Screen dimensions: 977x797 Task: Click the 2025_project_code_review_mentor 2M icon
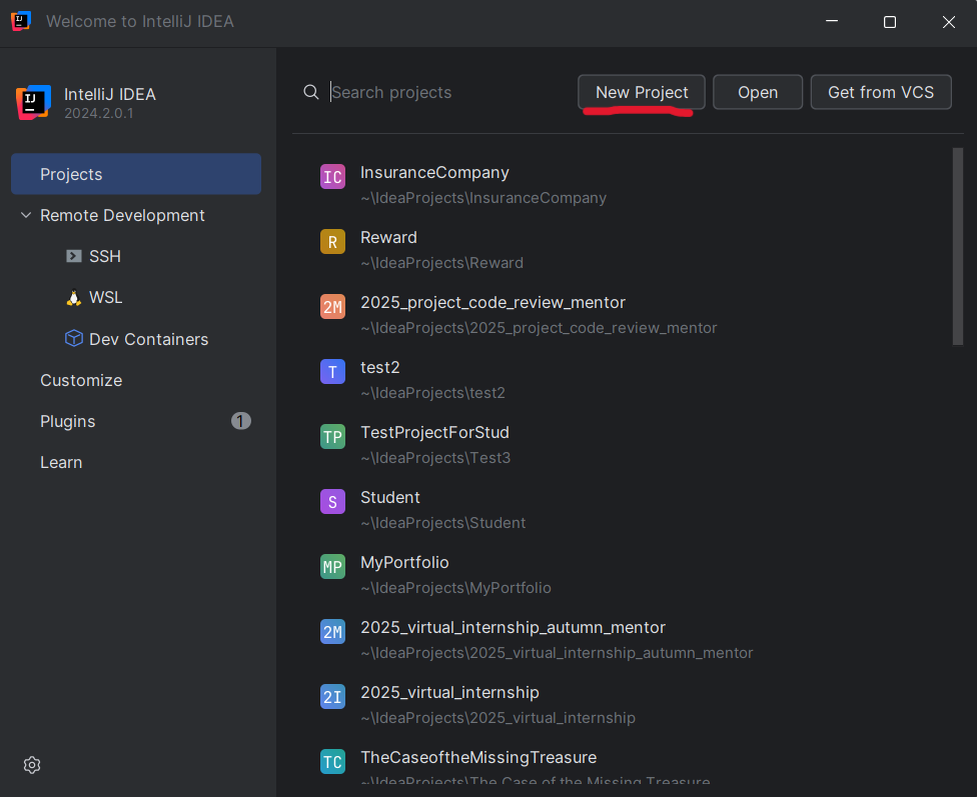pyautogui.click(x=333, y=307)
